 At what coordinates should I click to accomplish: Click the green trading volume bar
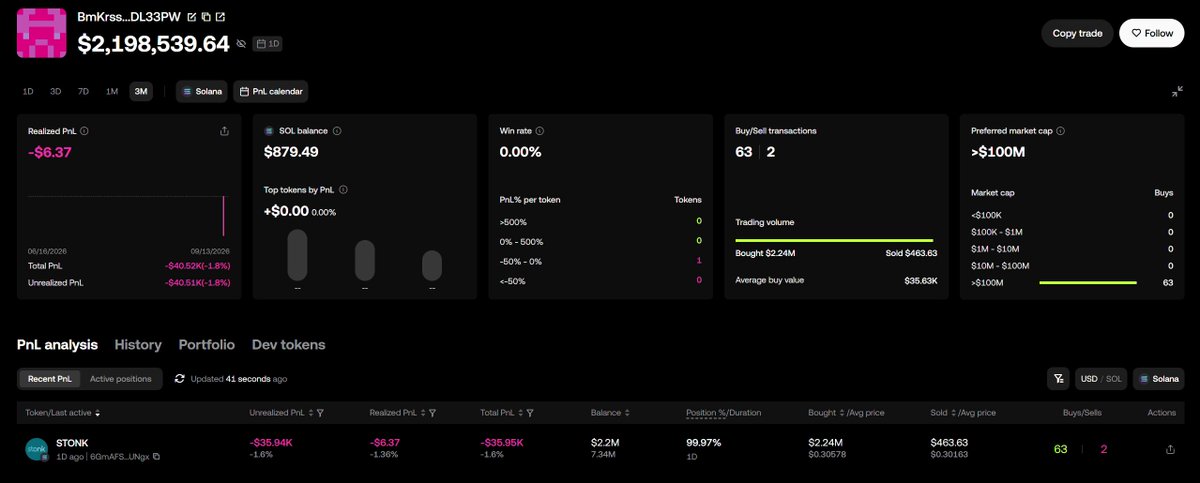[834, 240]
